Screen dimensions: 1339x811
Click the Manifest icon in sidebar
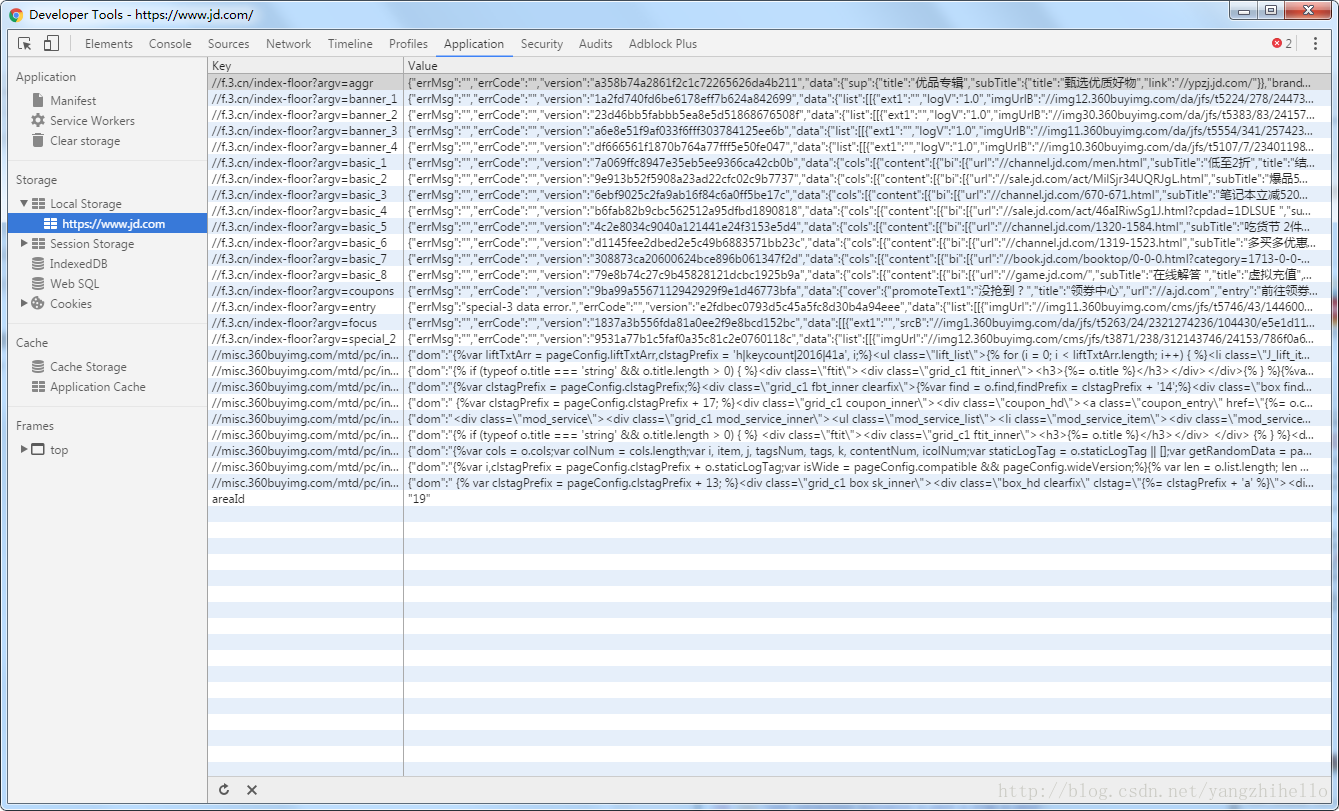[38, 101]
